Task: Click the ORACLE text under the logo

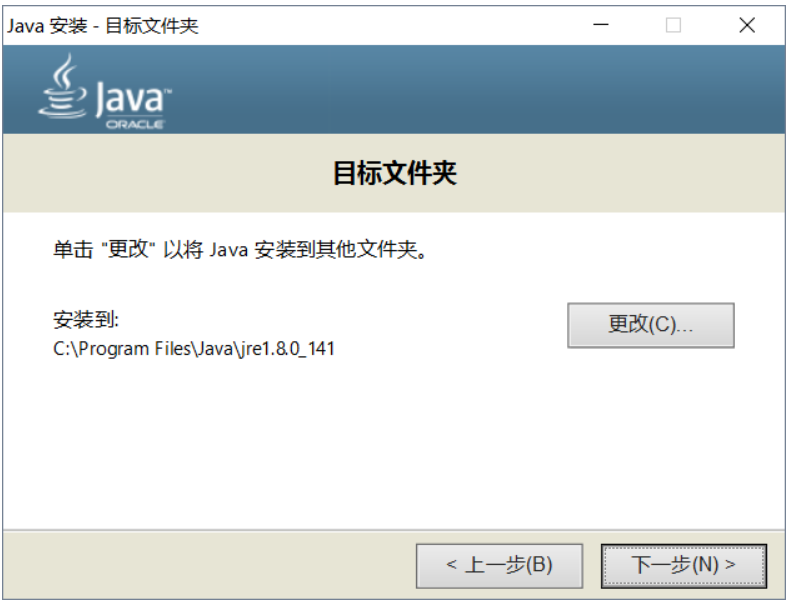Action: click(x=134, y=125)
